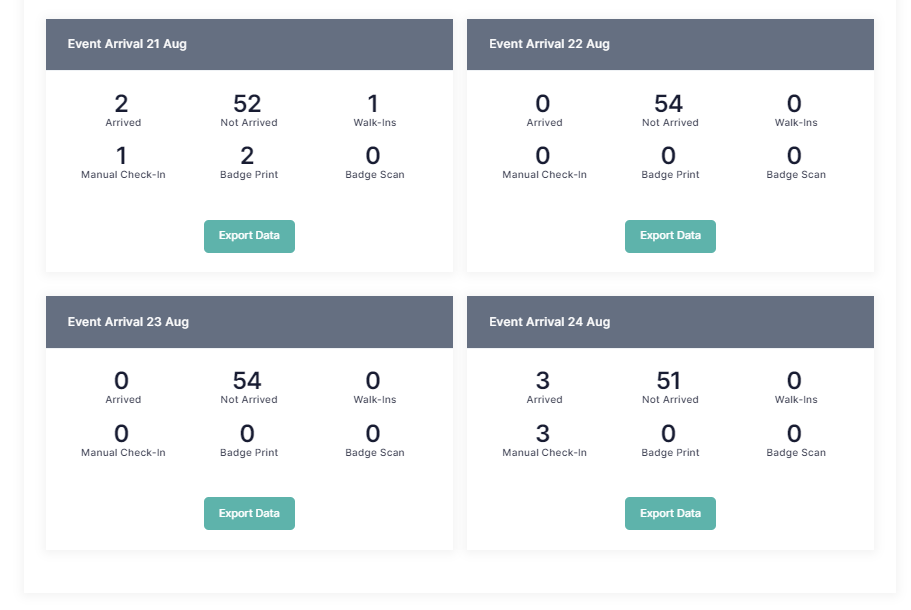Select the Arrived count on 24 Aug
The width and height of the screenshot is (911, 610).
click(x=543, y=382)
